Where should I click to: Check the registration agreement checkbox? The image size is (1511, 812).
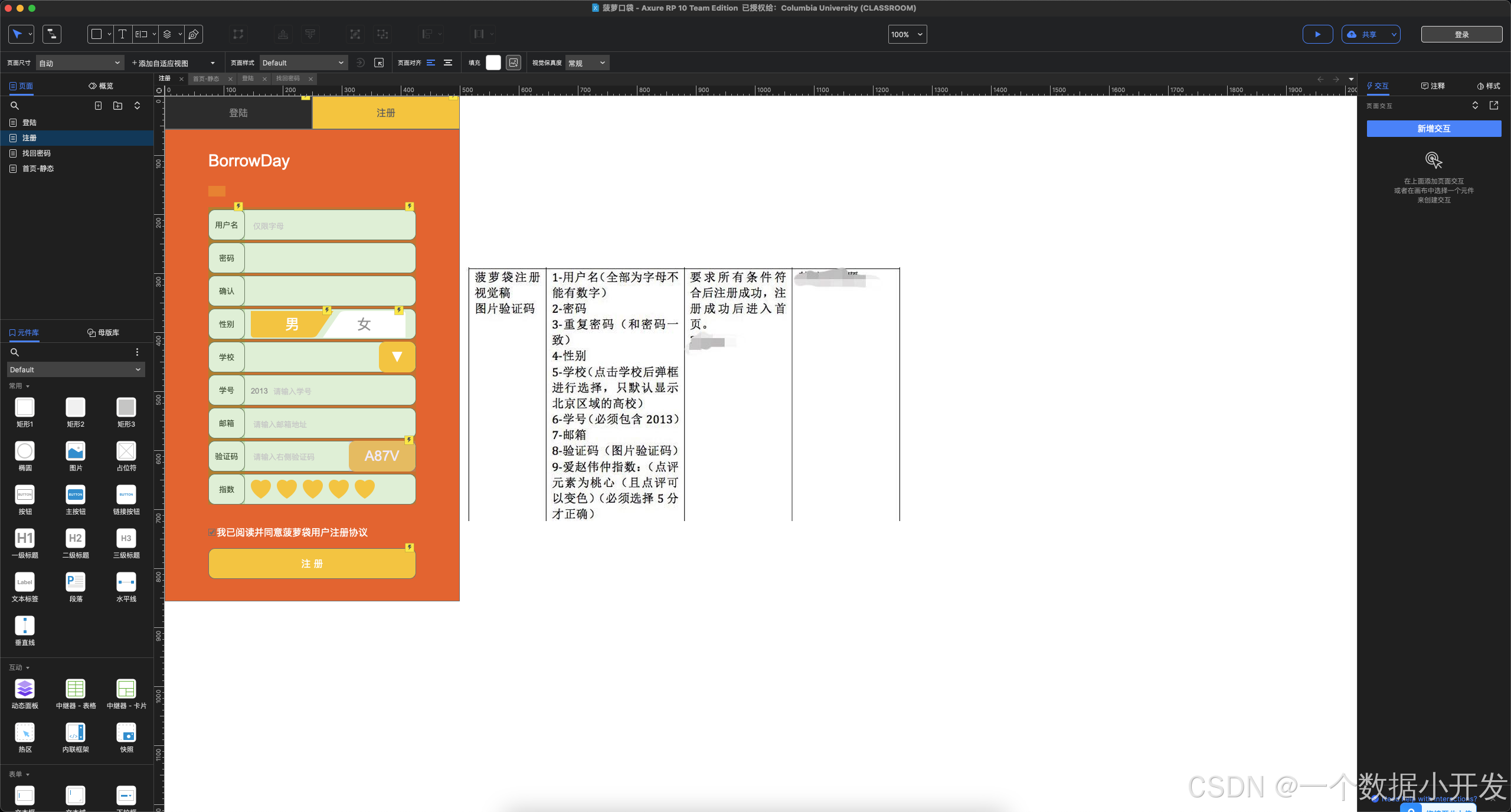212,532
